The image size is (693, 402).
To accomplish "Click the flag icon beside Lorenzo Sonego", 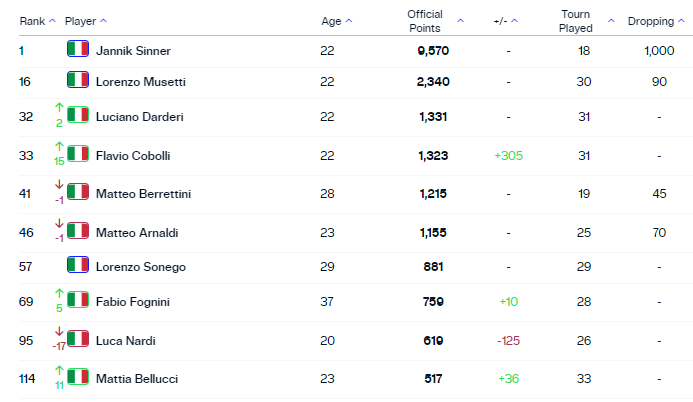I will pos(78,265).
